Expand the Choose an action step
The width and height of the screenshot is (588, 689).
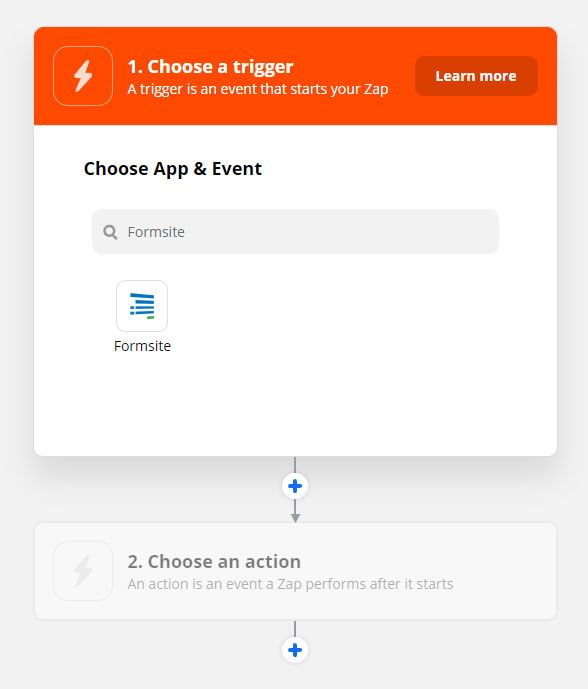point(295,571)
